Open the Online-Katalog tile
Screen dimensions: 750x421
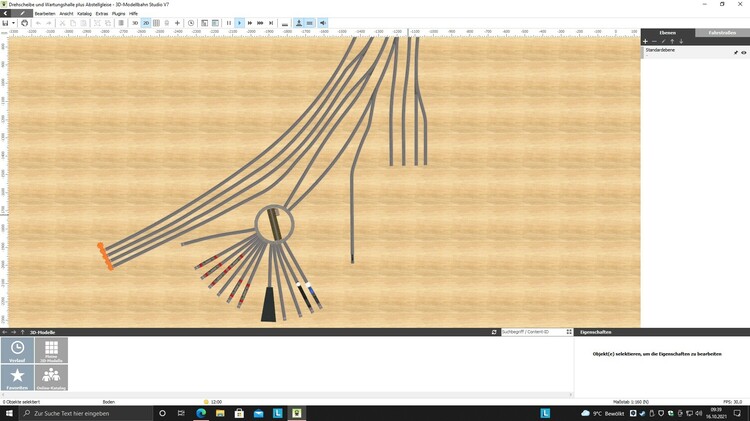(x=51, y=377)
